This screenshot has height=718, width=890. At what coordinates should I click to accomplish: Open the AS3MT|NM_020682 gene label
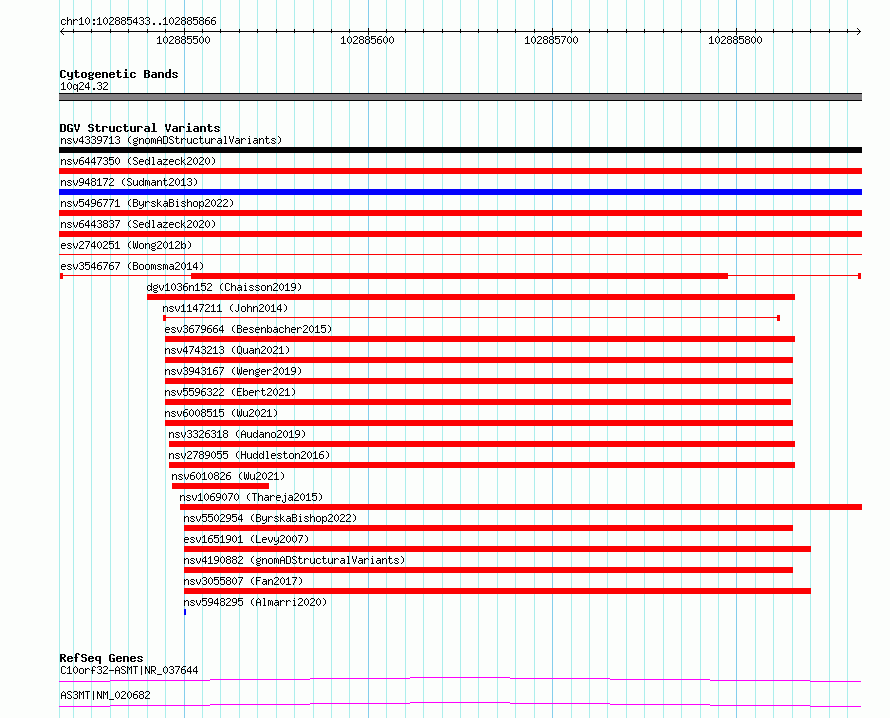[105, 695]
